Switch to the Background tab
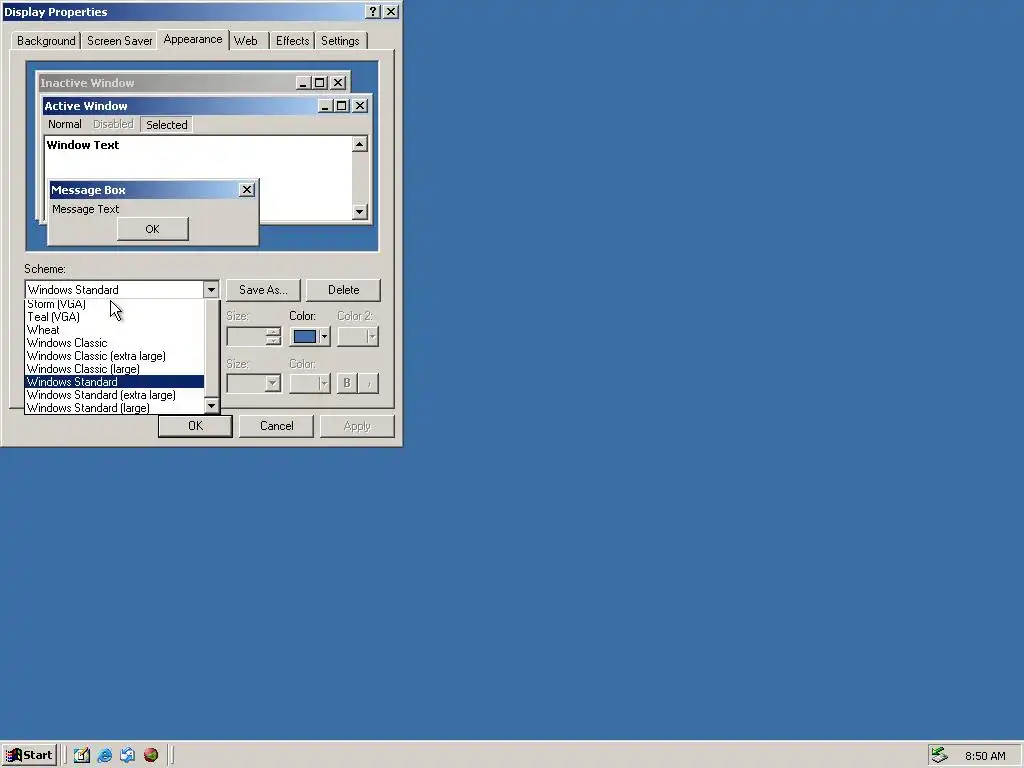This screenshot has height=768, width=1024. 46,40
